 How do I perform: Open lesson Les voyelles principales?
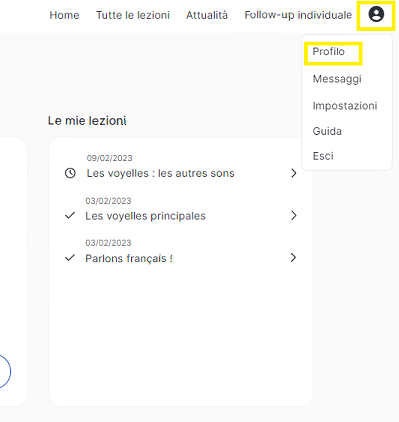click(x=145, y=216)
